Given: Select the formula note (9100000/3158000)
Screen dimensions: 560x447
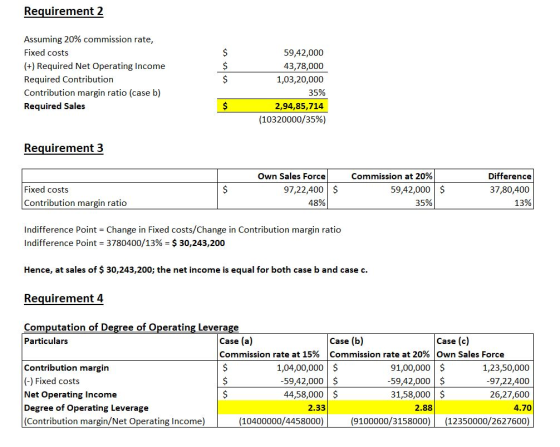Looking at the screenshot, I should coord(390,421).
